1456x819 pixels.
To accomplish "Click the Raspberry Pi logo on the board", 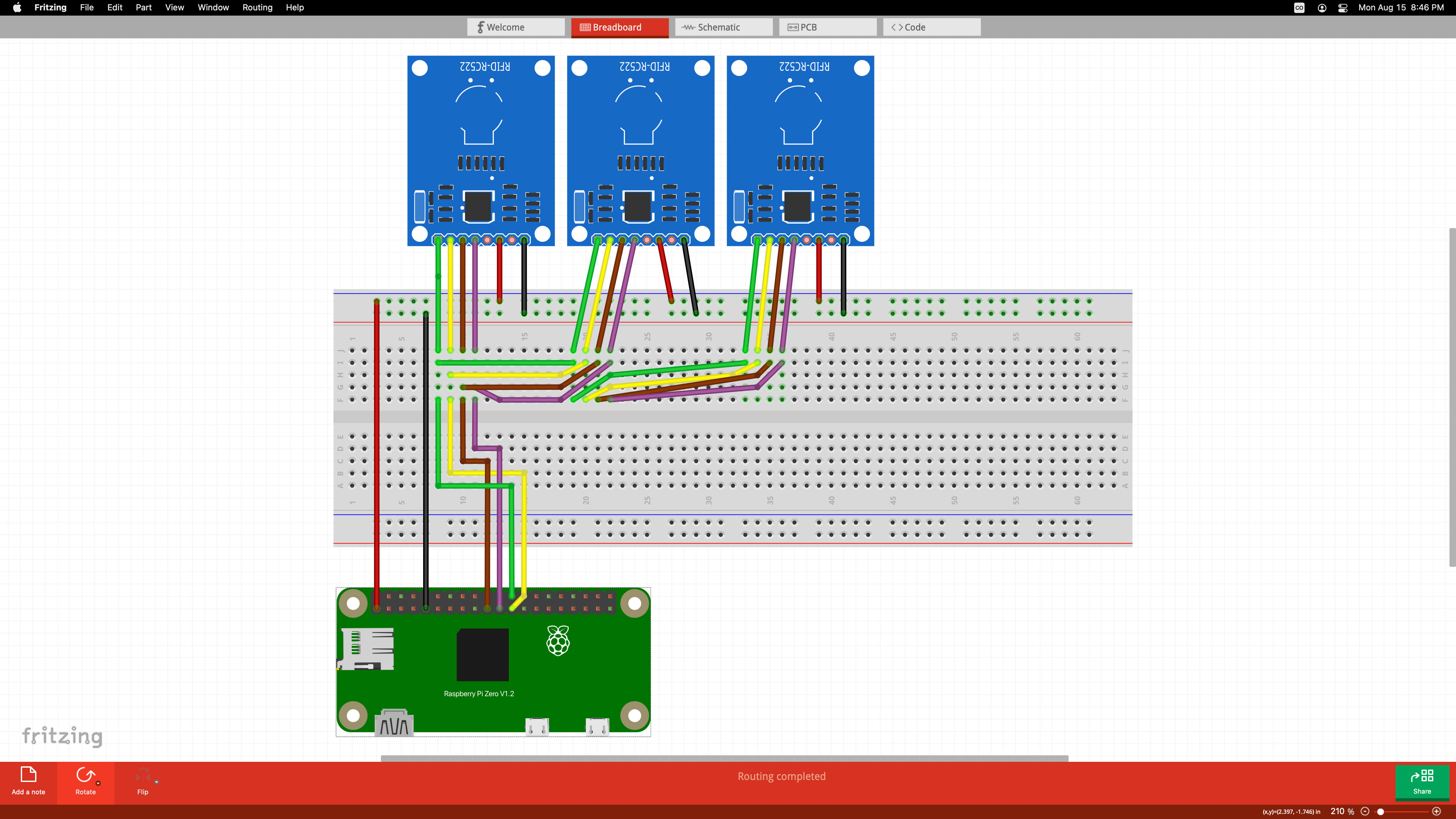I will [558, 640].
